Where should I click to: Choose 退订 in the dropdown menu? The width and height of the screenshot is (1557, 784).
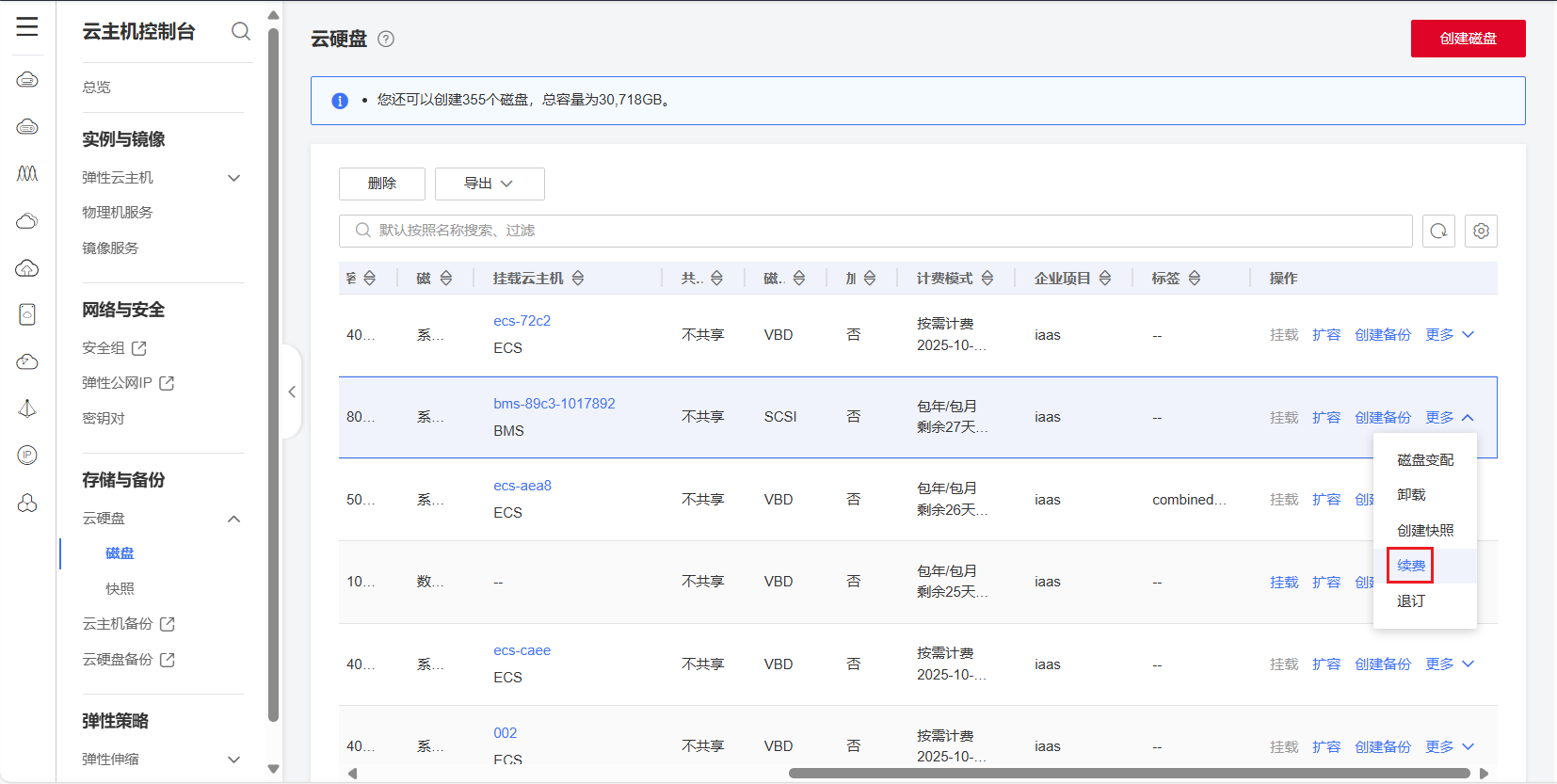pyautogui.click(x=1410, y=601)
